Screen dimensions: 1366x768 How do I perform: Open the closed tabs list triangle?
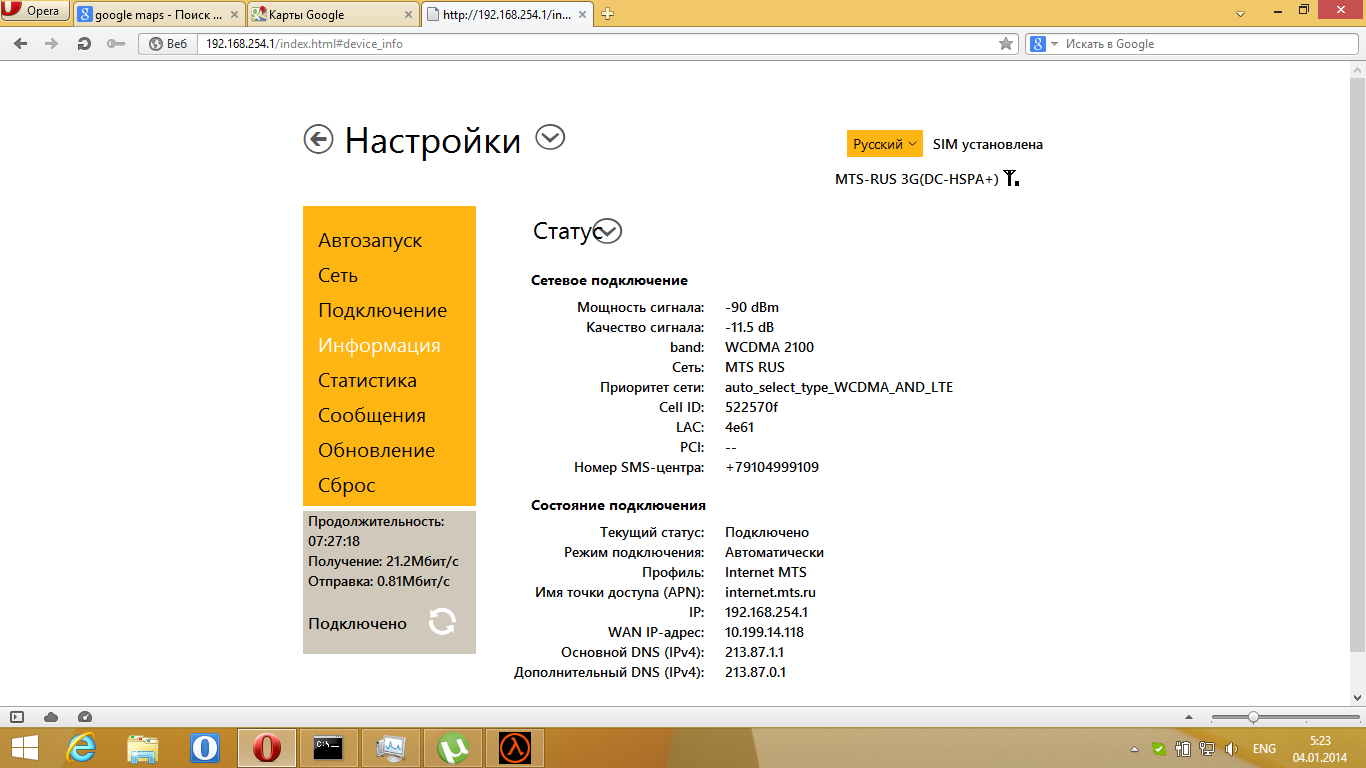1240,14
